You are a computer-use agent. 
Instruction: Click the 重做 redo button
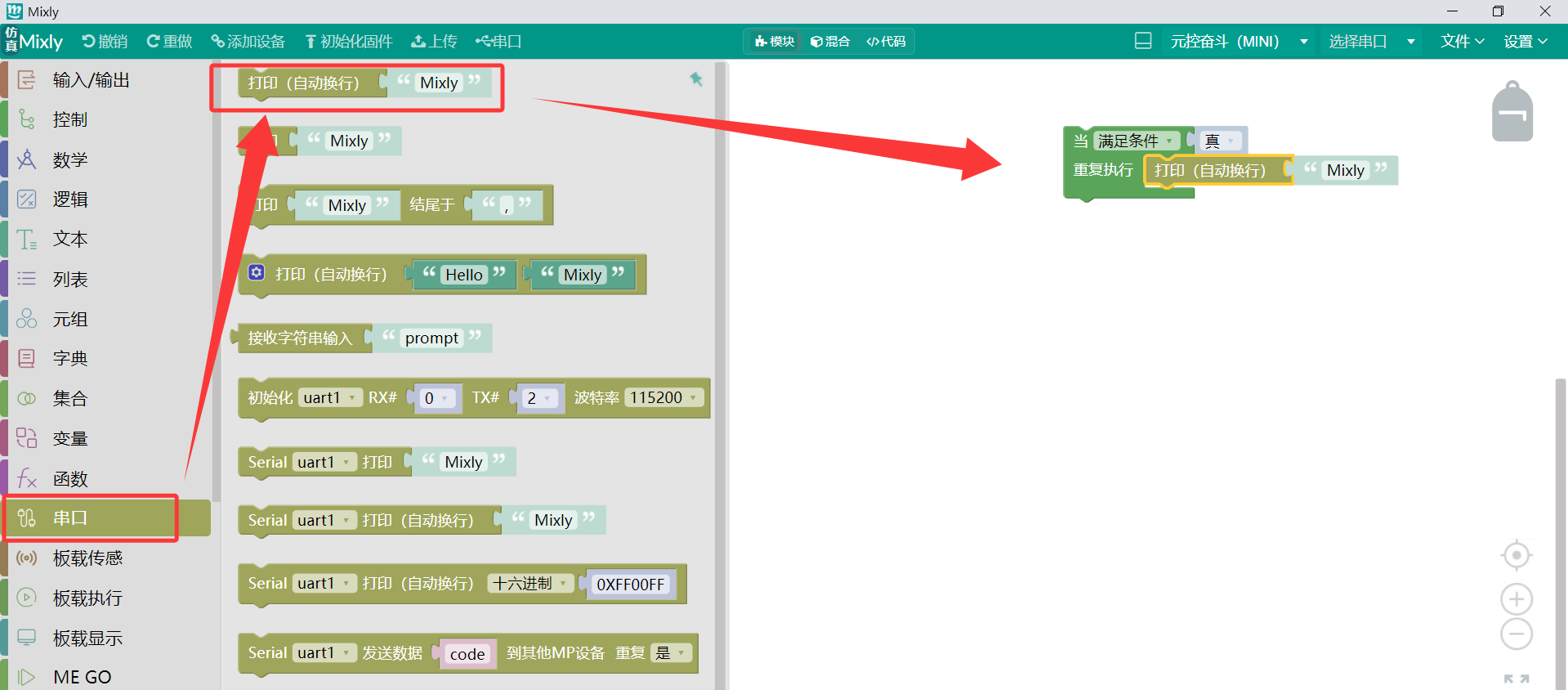tap(169, 42)
